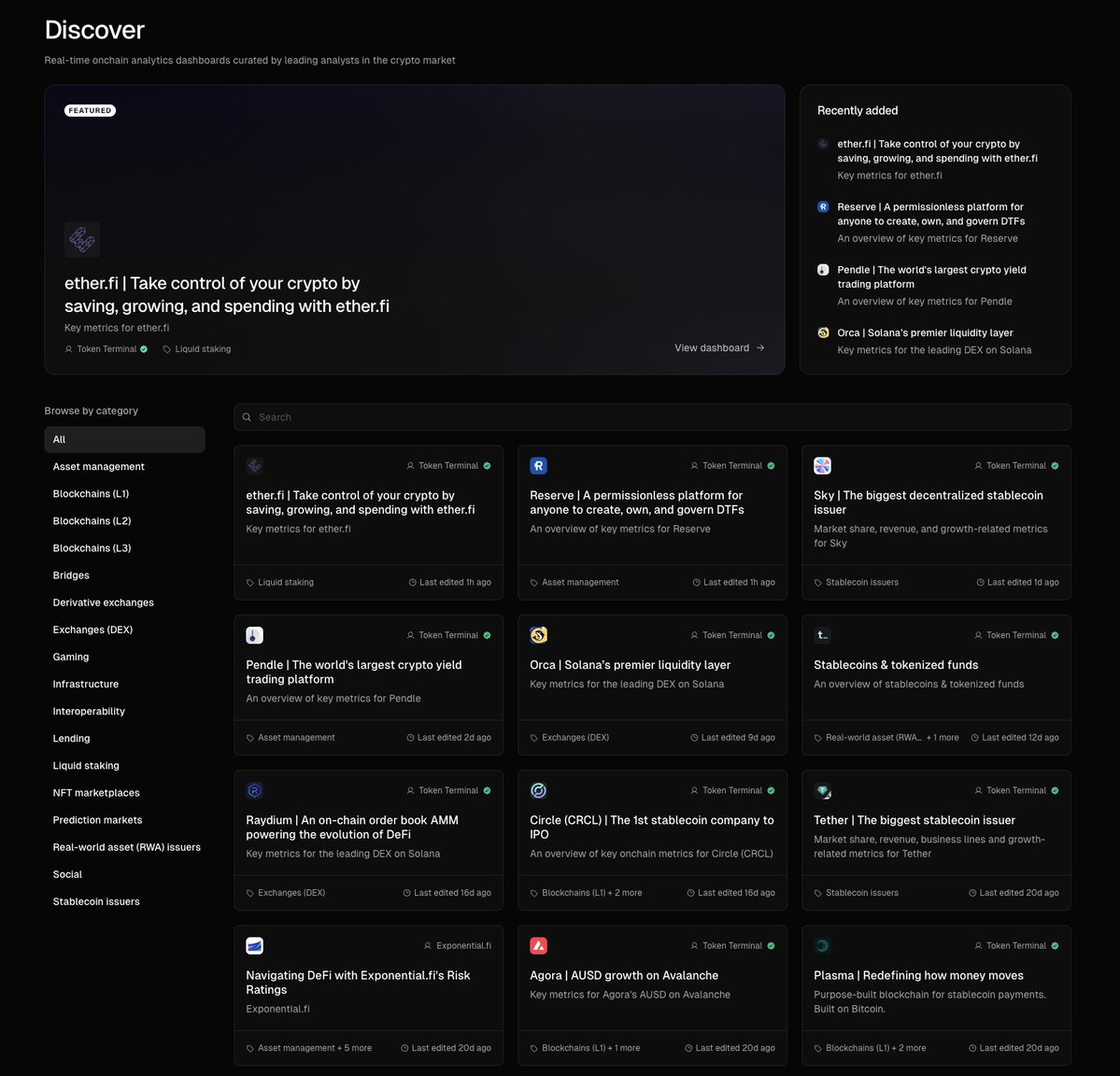Open Stablecoins & tokenized funds card
This screenshot has width=1120, height=1076.
936,685
